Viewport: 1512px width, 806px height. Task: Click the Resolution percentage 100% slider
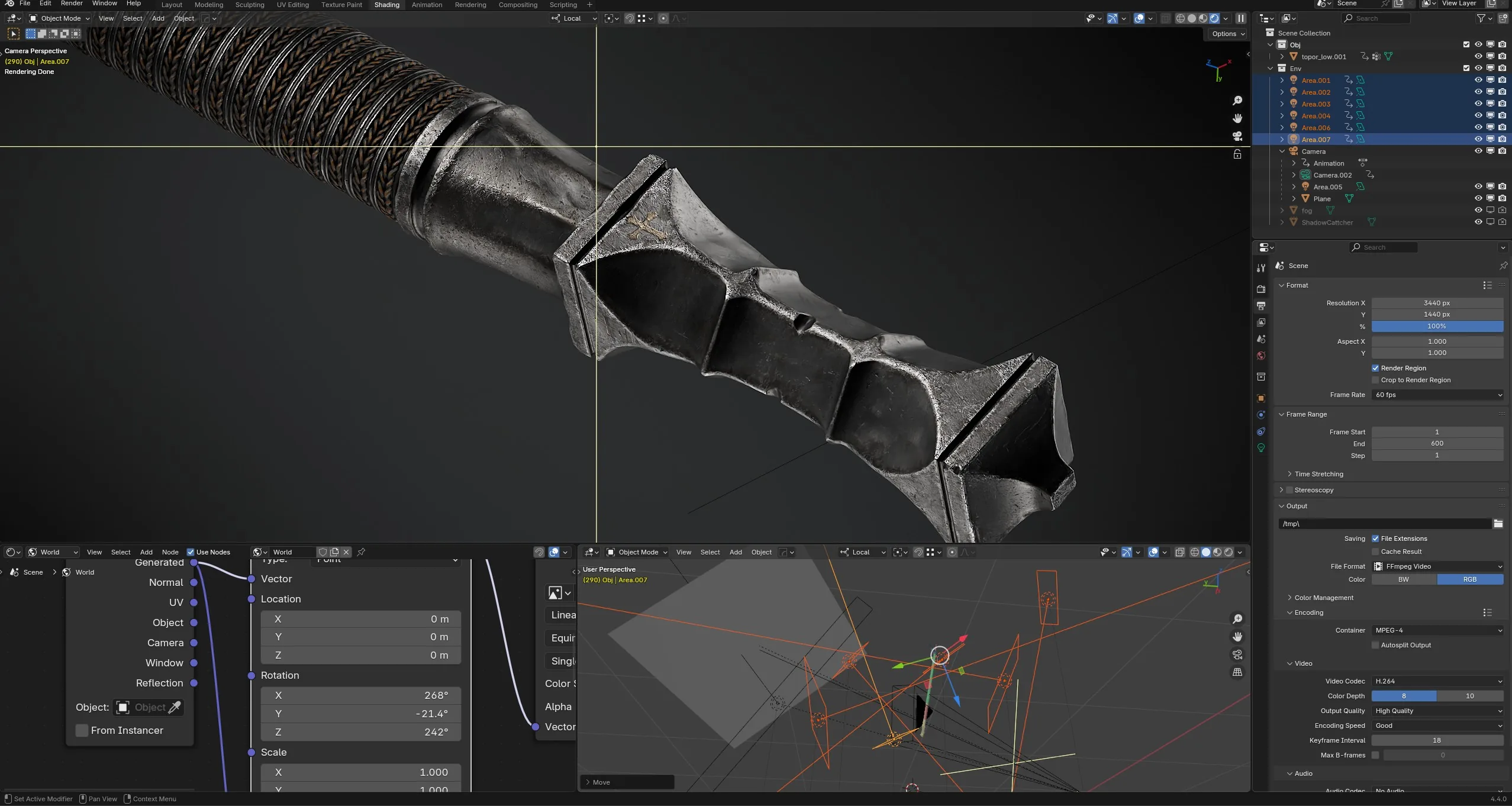(1437, 326)
